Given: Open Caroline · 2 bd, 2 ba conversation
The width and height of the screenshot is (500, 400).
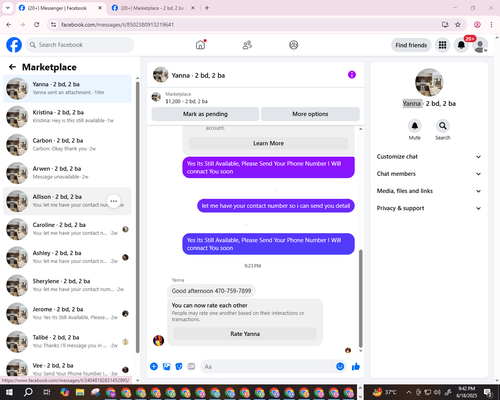Looking at the screenshot, I should [x=67, y=229].
